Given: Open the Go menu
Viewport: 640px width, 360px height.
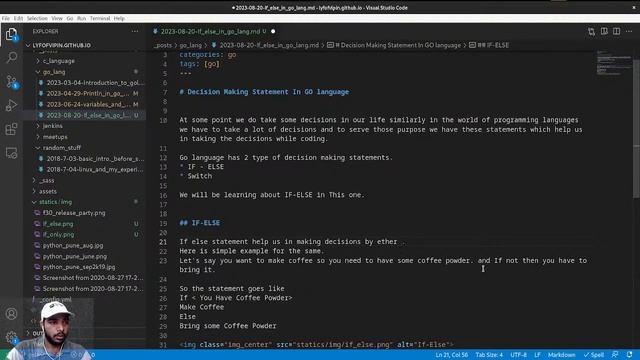Looking at the screenshot, I should [70, 18].
